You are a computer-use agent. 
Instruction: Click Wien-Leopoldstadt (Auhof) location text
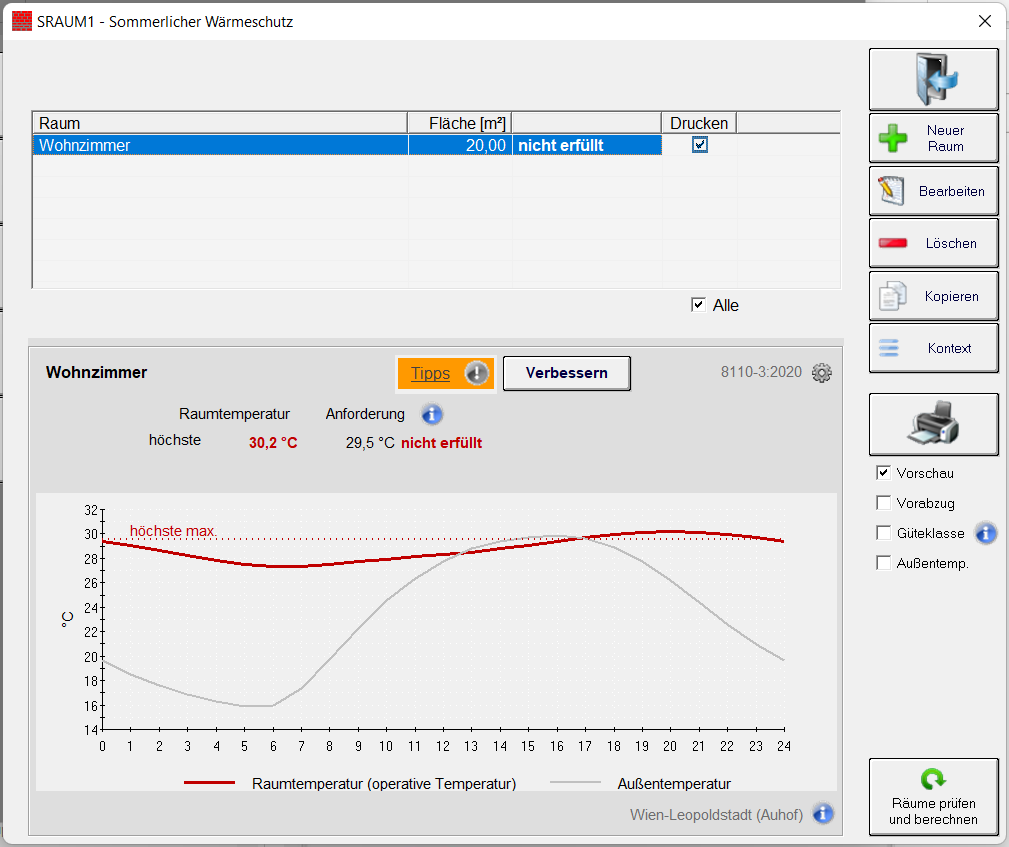coord(716,815)
